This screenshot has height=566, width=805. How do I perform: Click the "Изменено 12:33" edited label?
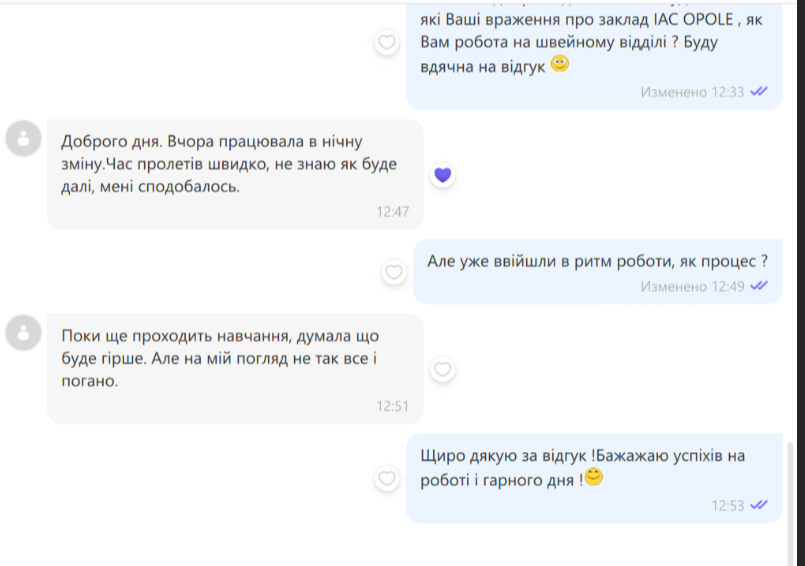point(692,91)
